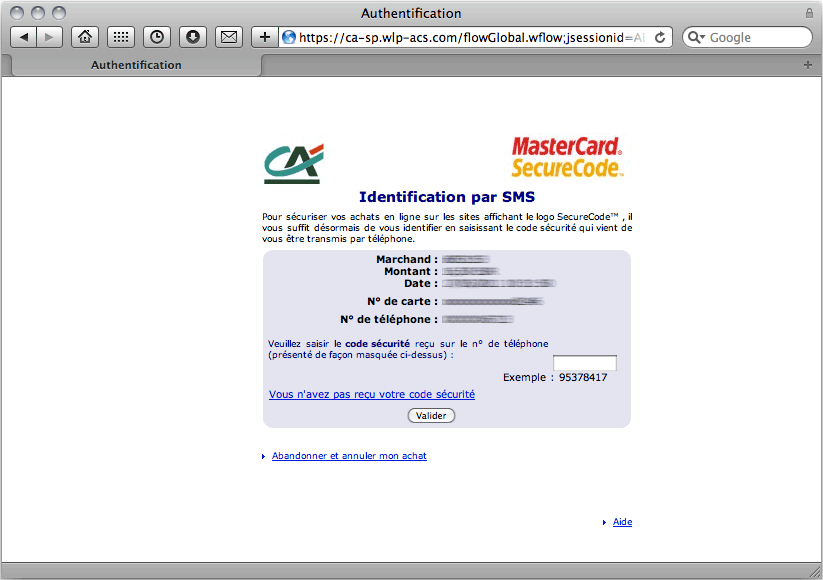Click the 'N° de carte :' label
The image size is (823, 580).
pos(403,301)
